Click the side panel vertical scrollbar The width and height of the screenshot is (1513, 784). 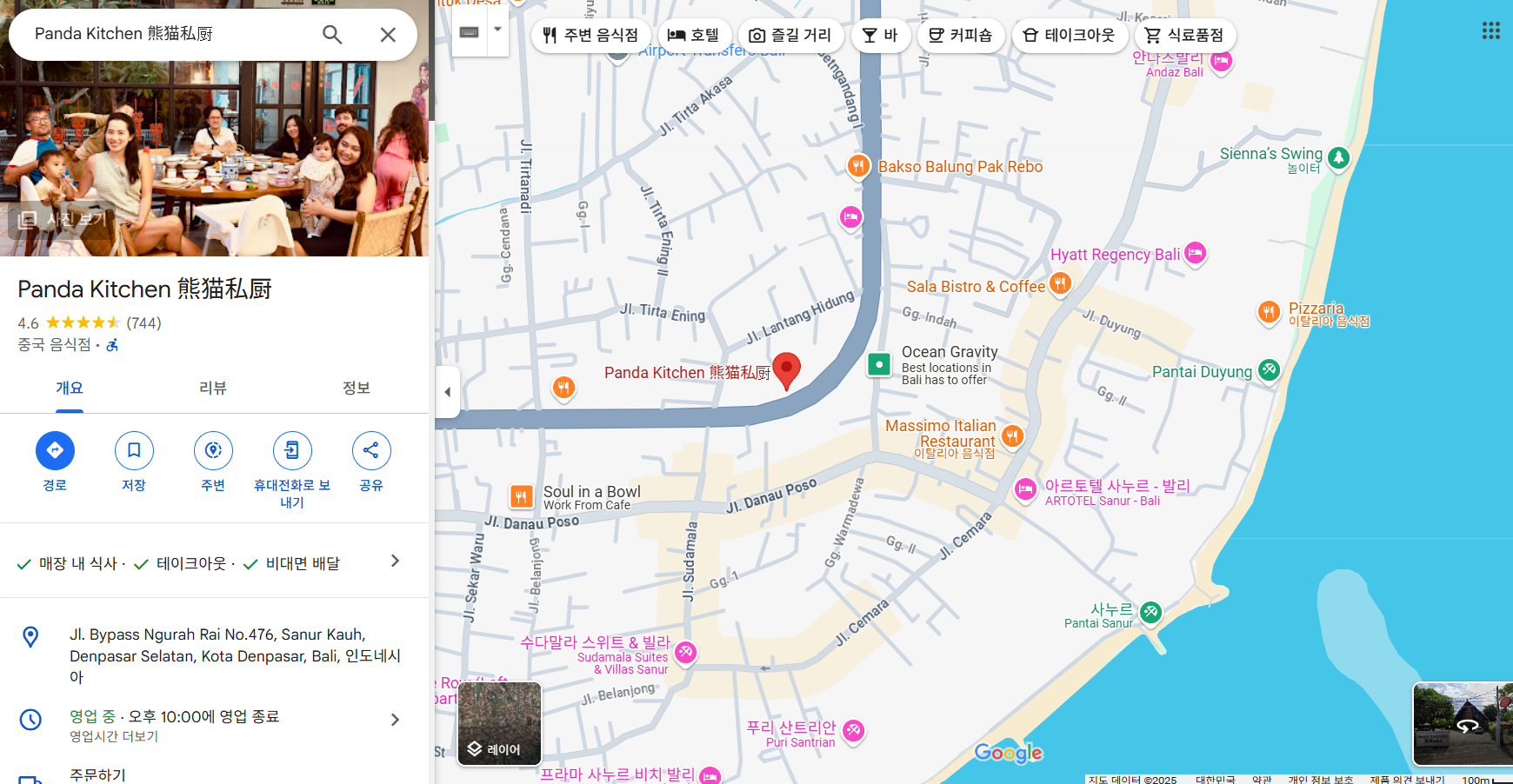point(431,61)
